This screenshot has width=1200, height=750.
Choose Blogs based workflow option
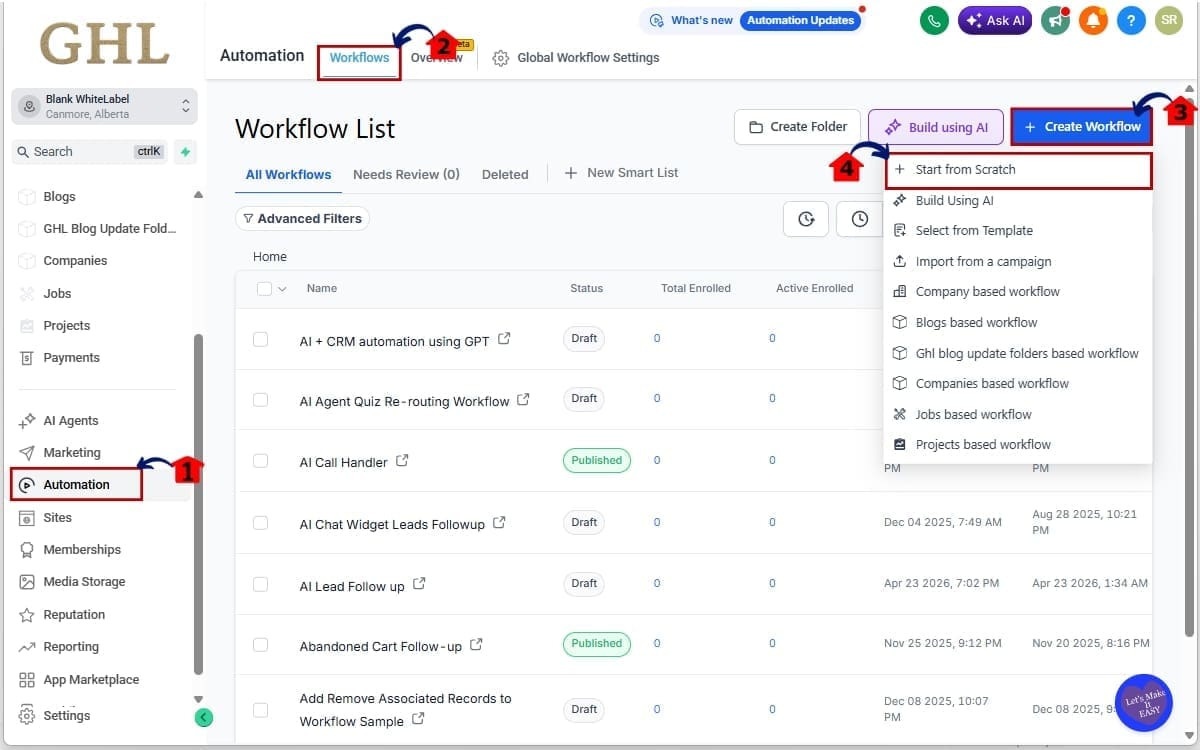pyautogui.click(x=1018, y=323)
